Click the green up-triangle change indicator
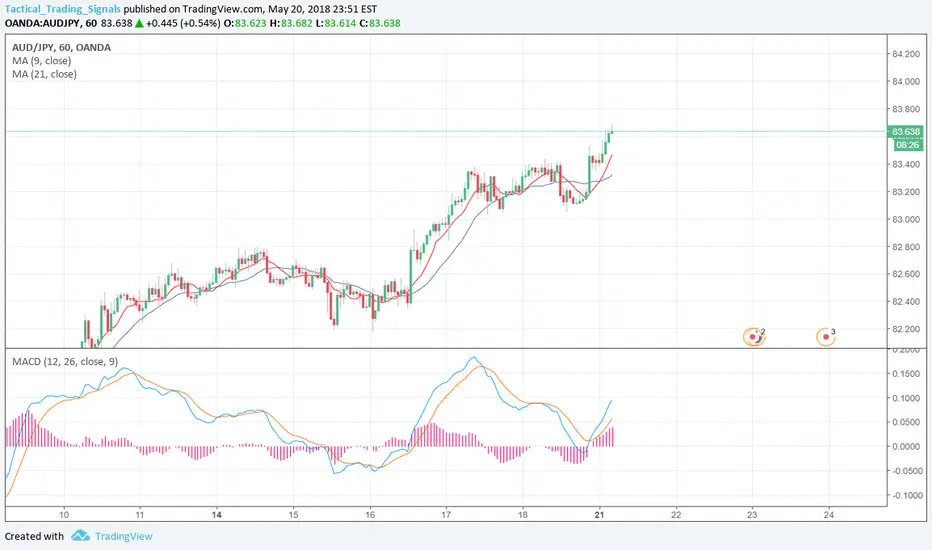The width and height of the screenshot is (932, 550). pos(138,24)
